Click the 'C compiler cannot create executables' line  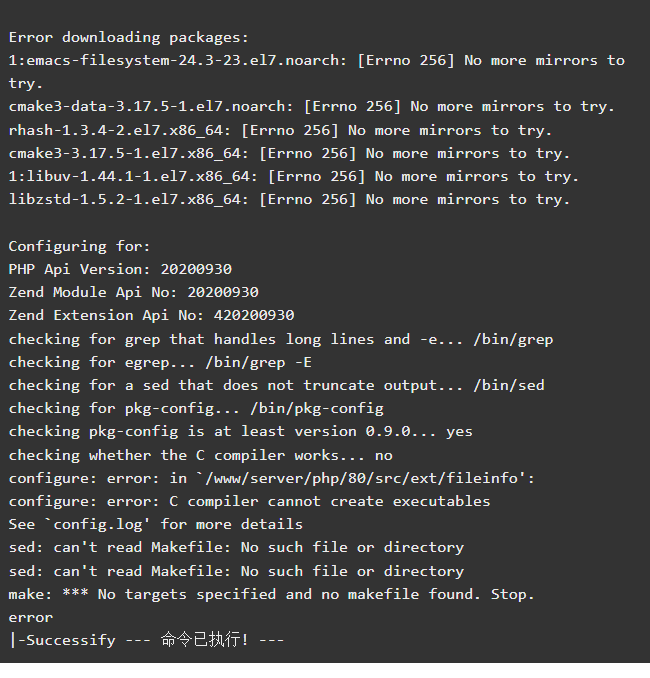[x=250, y=502]
